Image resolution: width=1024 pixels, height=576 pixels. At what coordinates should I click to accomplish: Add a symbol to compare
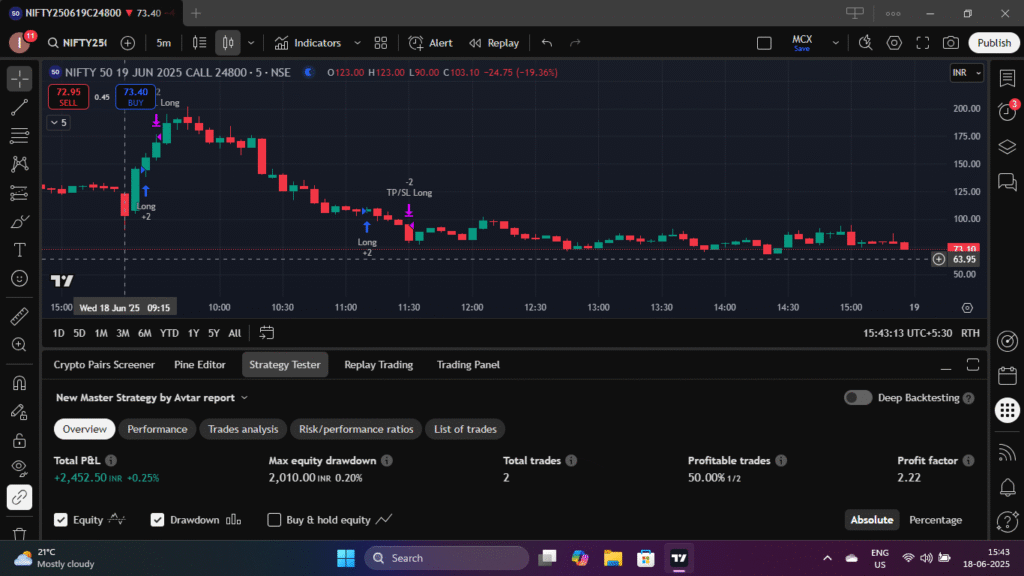(128, 43)
